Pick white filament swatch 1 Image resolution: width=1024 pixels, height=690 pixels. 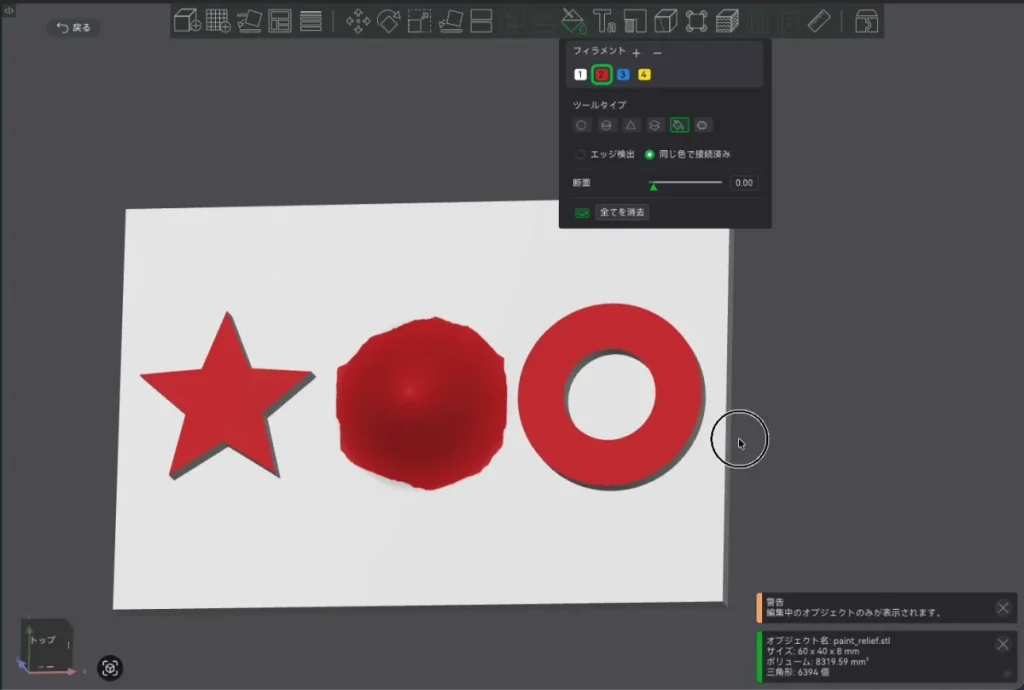click(580, 74)
